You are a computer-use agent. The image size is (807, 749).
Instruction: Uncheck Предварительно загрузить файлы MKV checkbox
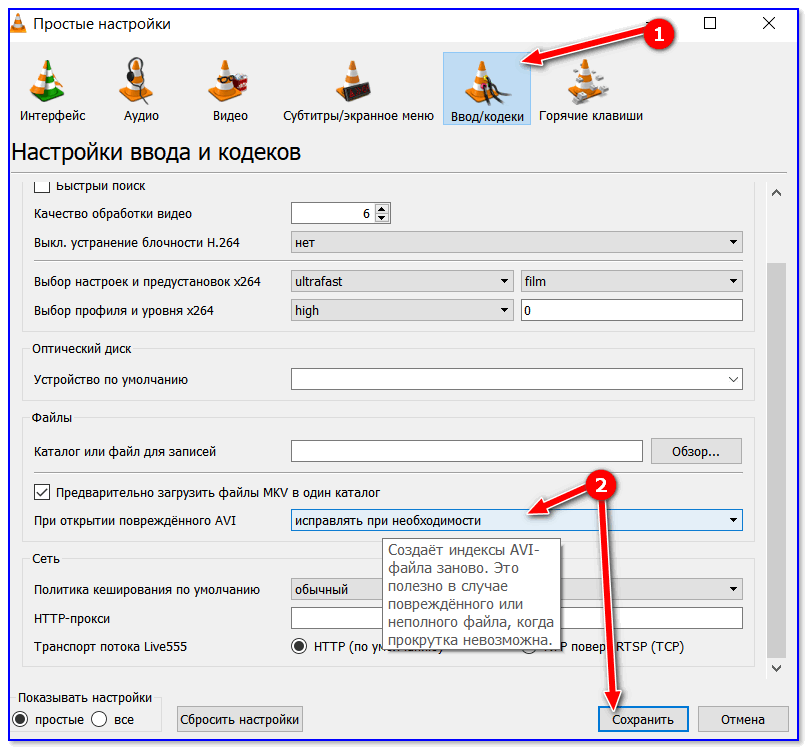coord(42,492)
